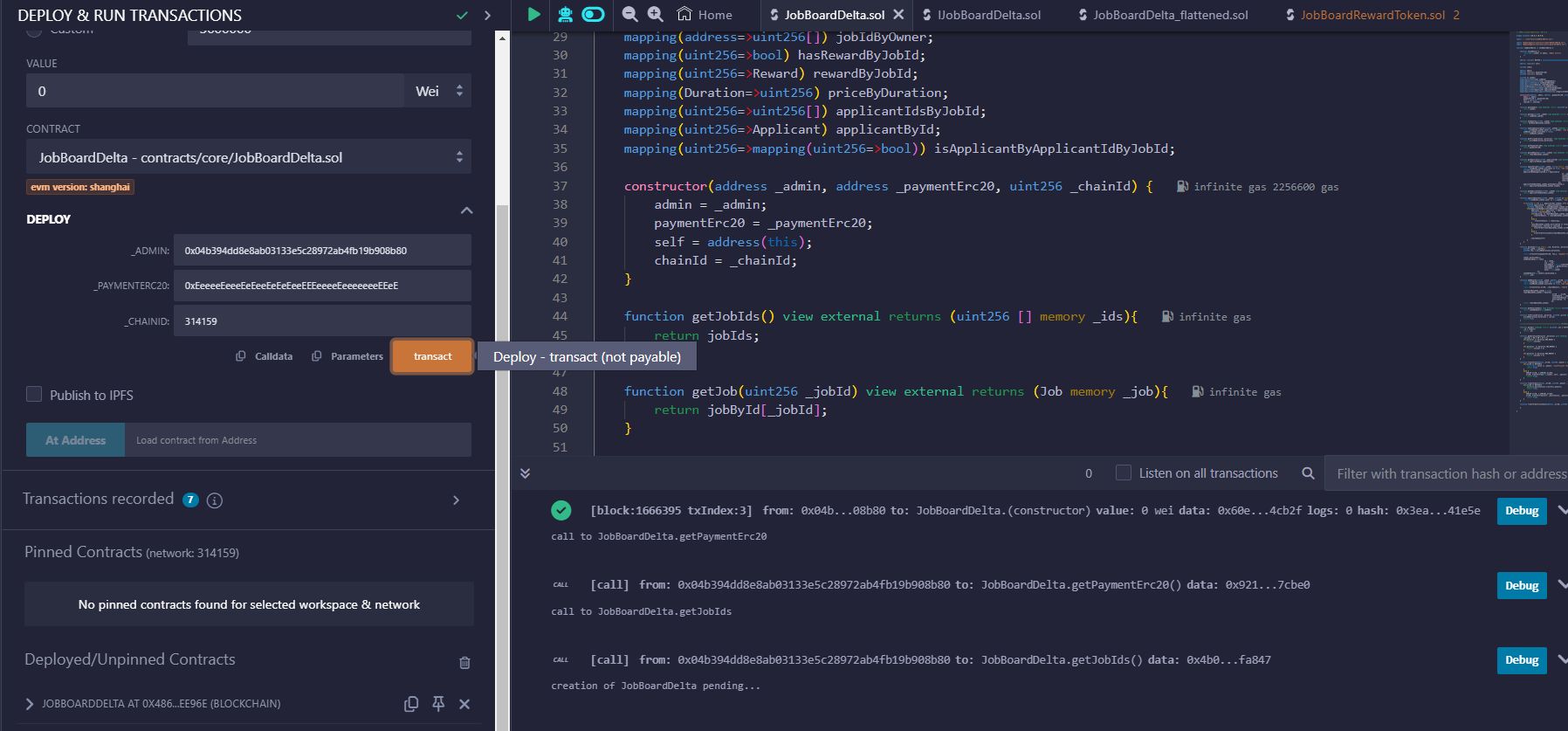Click the Transactions recorded info icon

[x=215, y=500]
